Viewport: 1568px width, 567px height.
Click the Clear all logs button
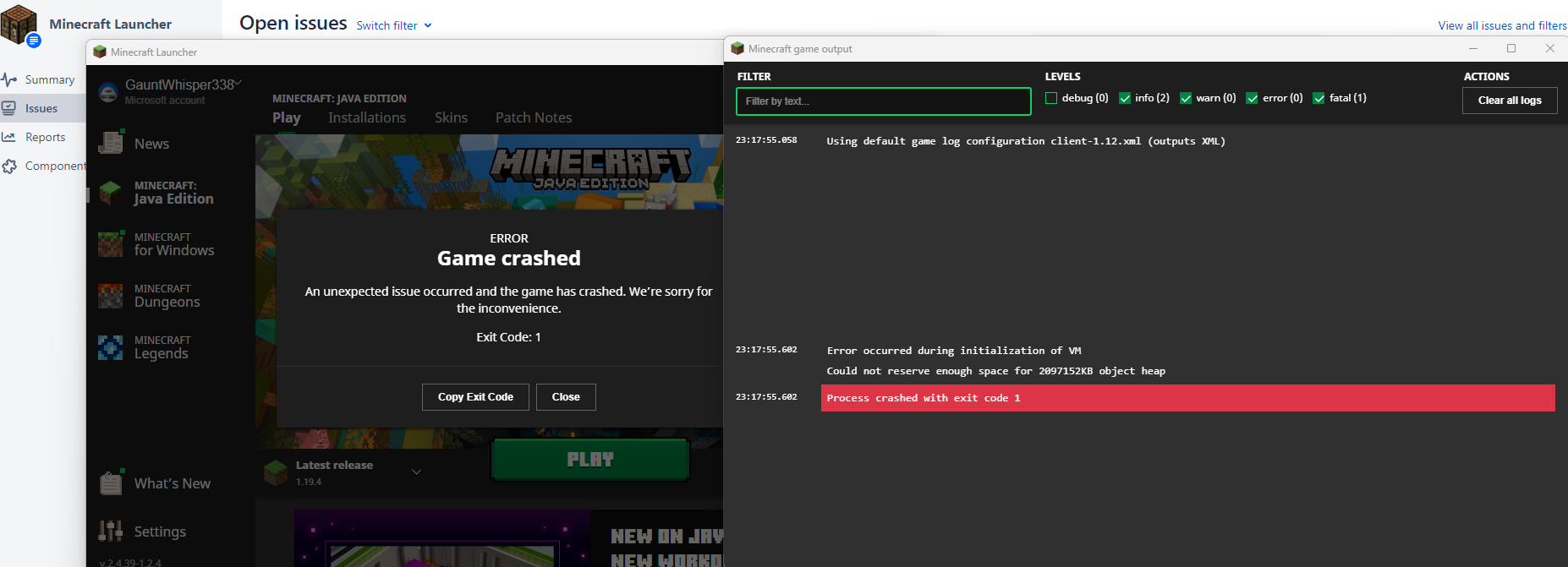(x=1510, y=101)
